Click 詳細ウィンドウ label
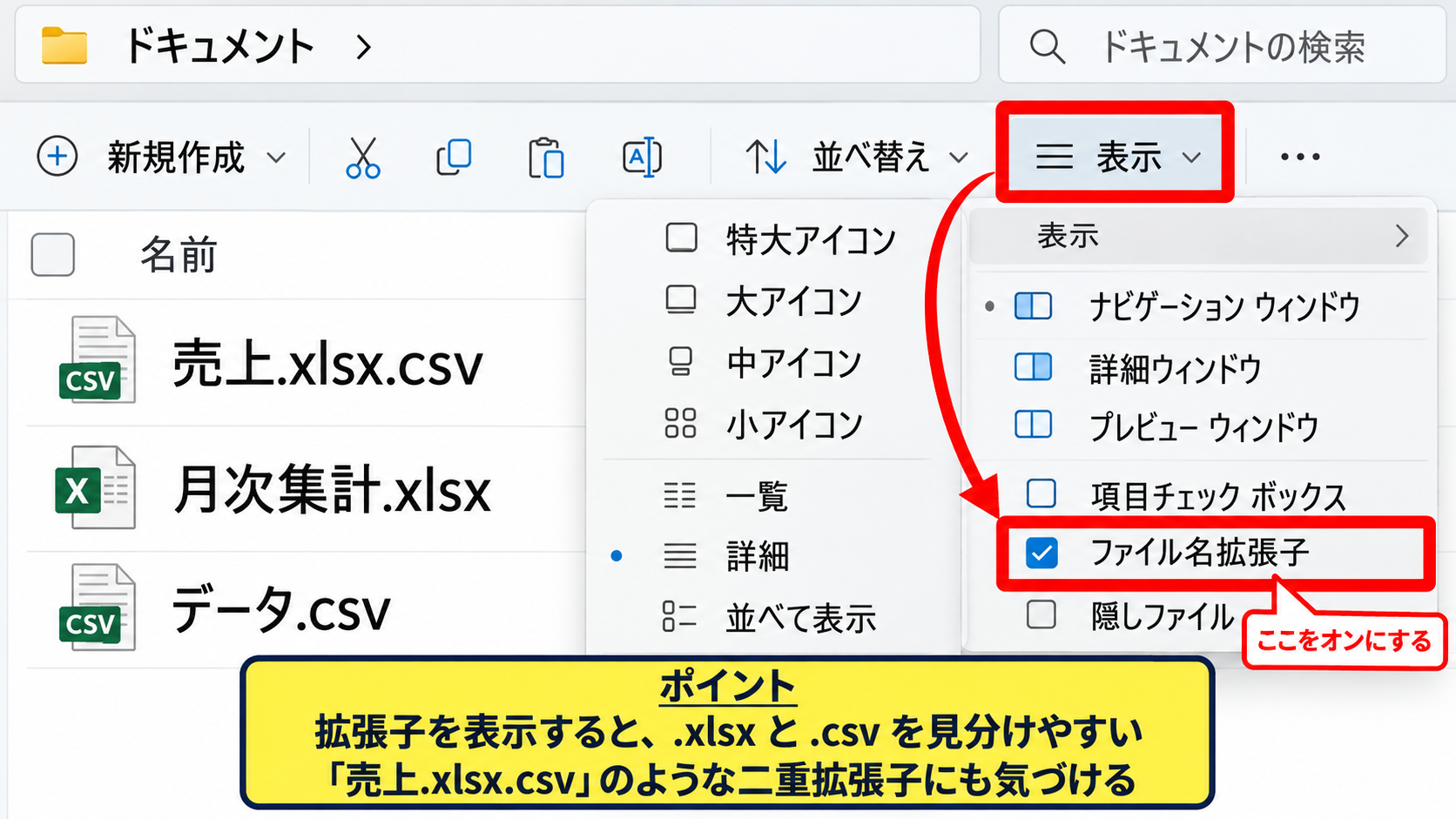This screenshot has width=1456, height=819. (1176, 368)
